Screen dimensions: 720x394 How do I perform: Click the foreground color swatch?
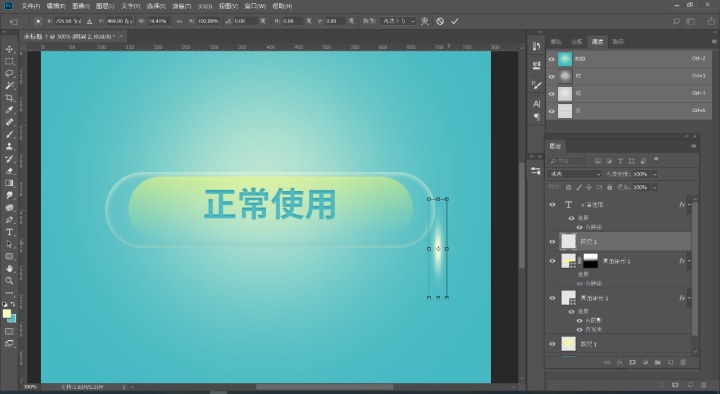pos(6,313)
